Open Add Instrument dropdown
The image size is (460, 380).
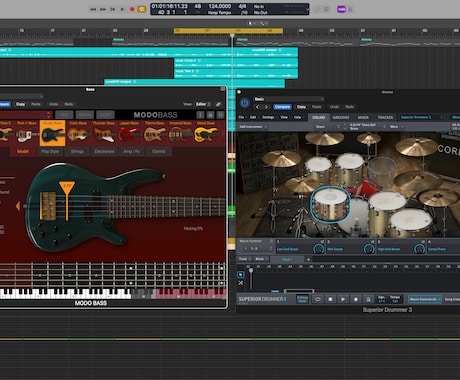[x=253, y=127]
